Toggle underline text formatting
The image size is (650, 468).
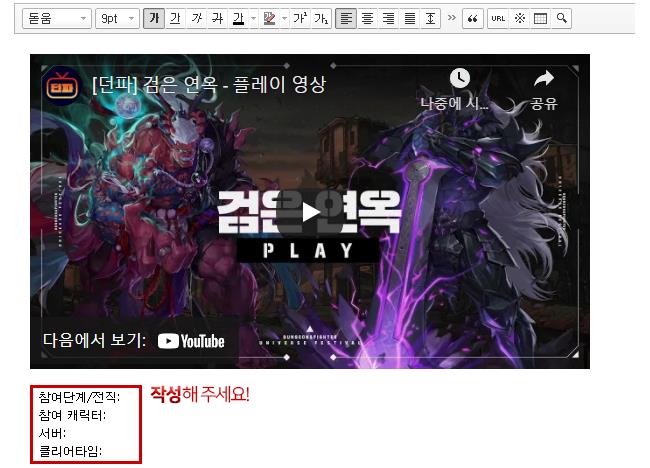[175, 19]
